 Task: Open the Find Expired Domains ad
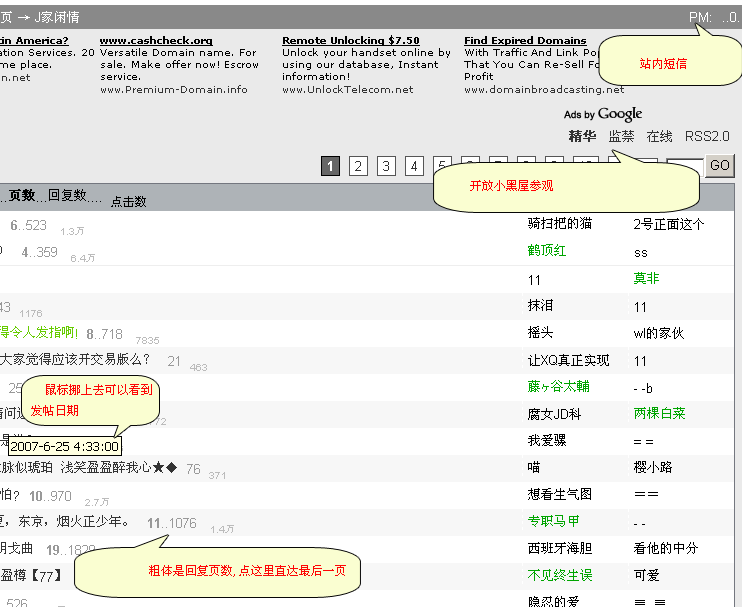pyautogui.click(x=525, y=41)
